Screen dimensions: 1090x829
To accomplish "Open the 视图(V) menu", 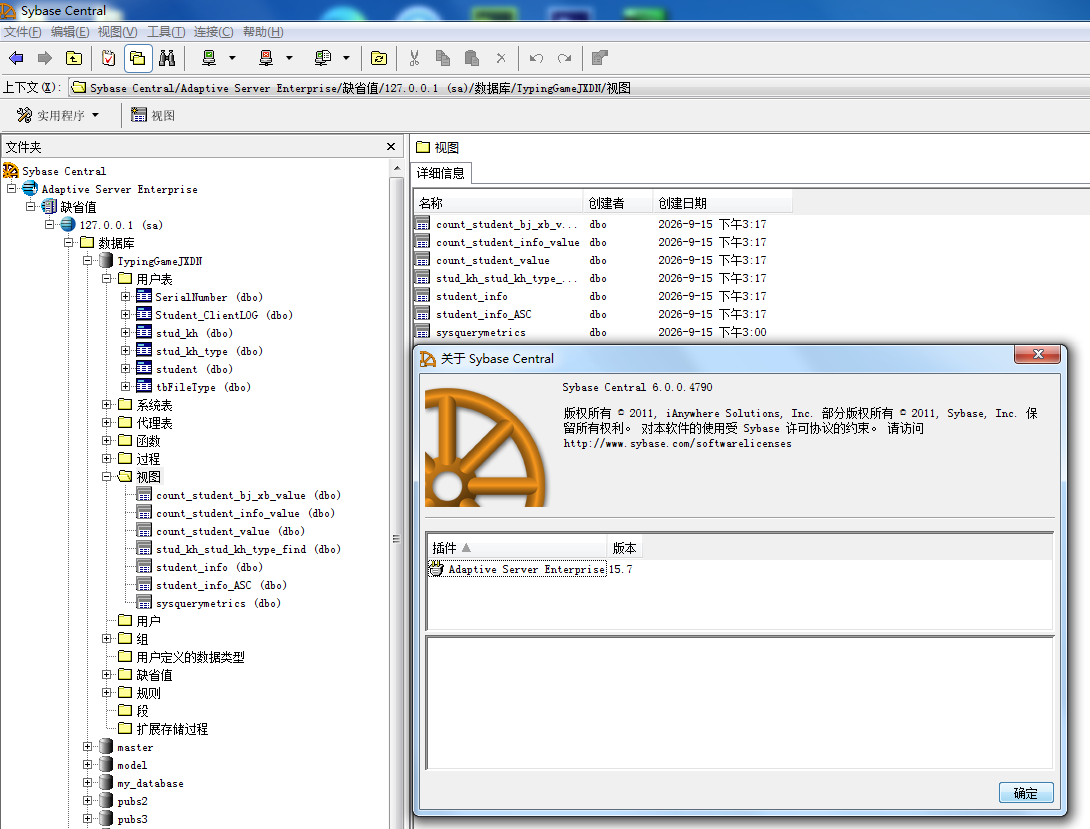I will (117, 32).
